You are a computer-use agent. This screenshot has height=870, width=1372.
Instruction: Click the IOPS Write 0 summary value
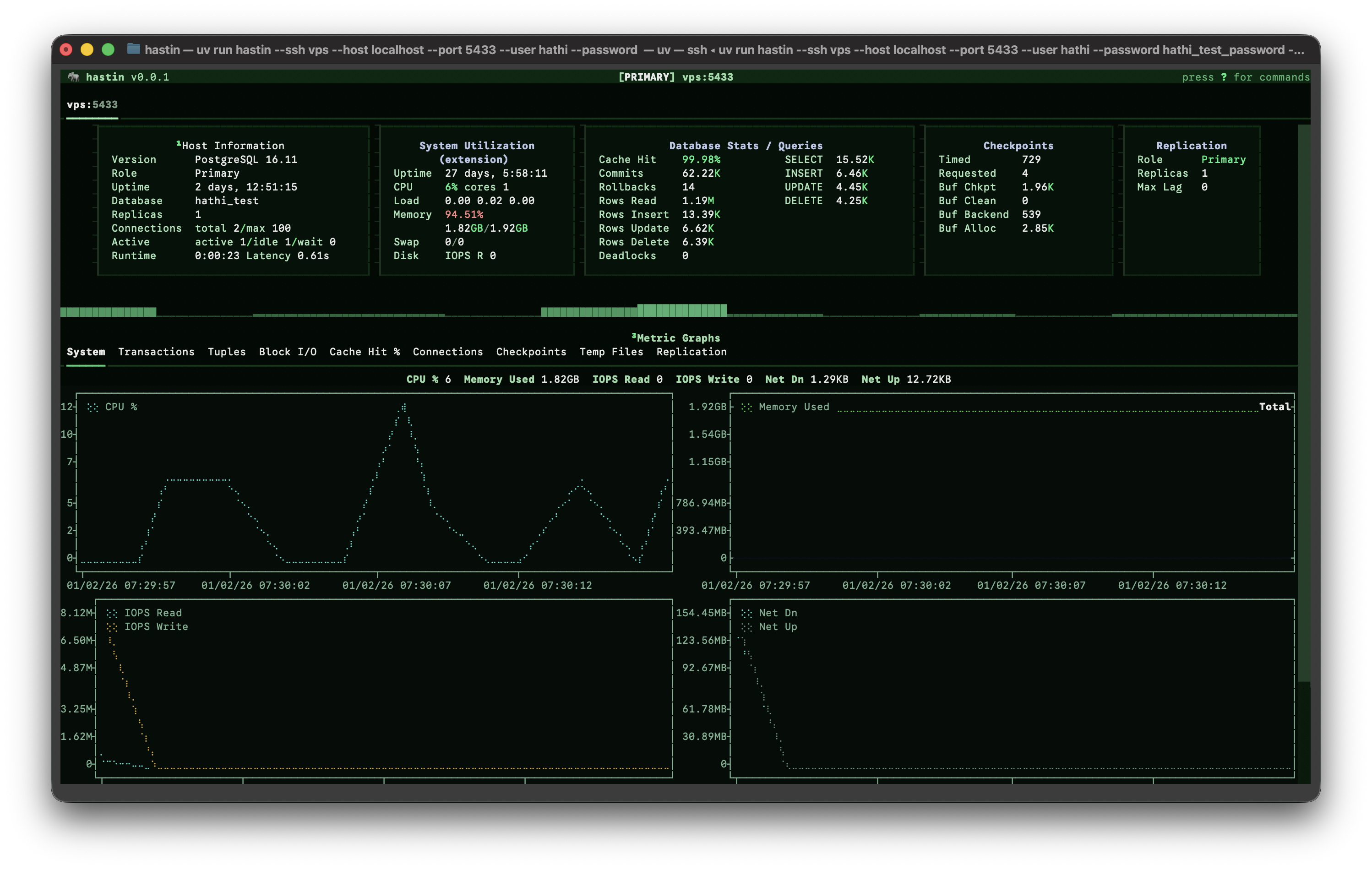749,380
